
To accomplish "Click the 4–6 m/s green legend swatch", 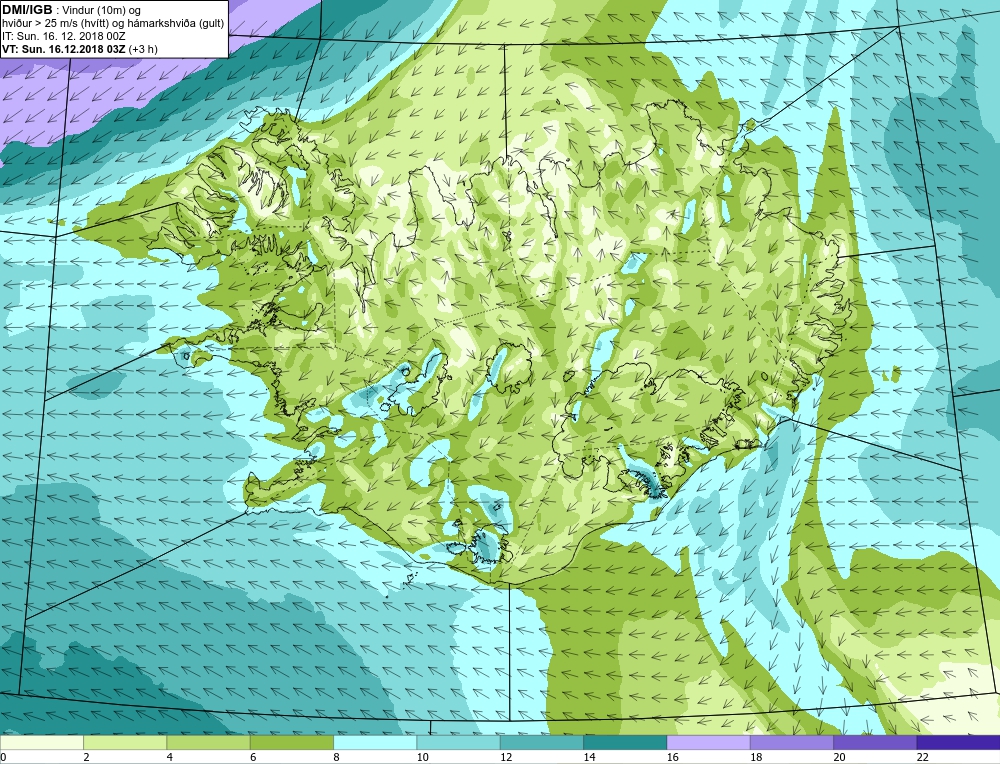I will pyautogui.click(x=209, y=742).
